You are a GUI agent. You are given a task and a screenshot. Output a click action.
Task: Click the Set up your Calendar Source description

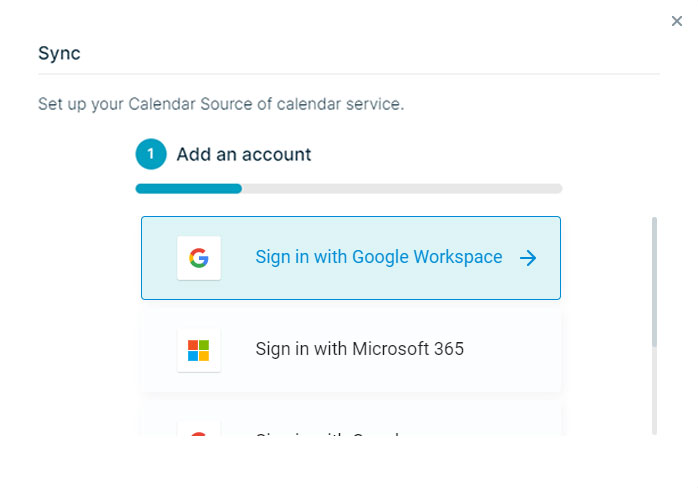221,104
